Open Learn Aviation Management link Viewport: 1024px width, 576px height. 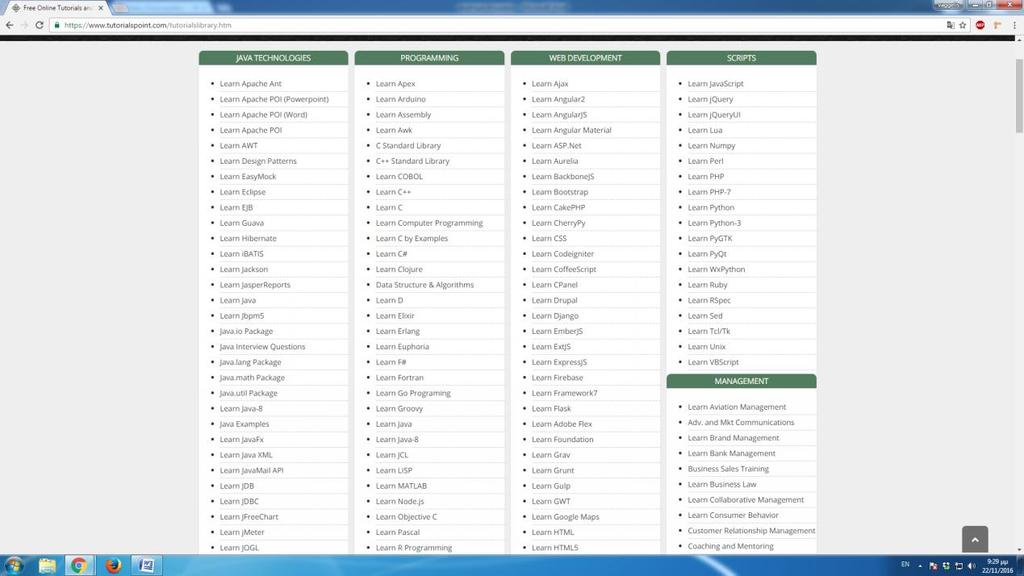pos(737,407)
